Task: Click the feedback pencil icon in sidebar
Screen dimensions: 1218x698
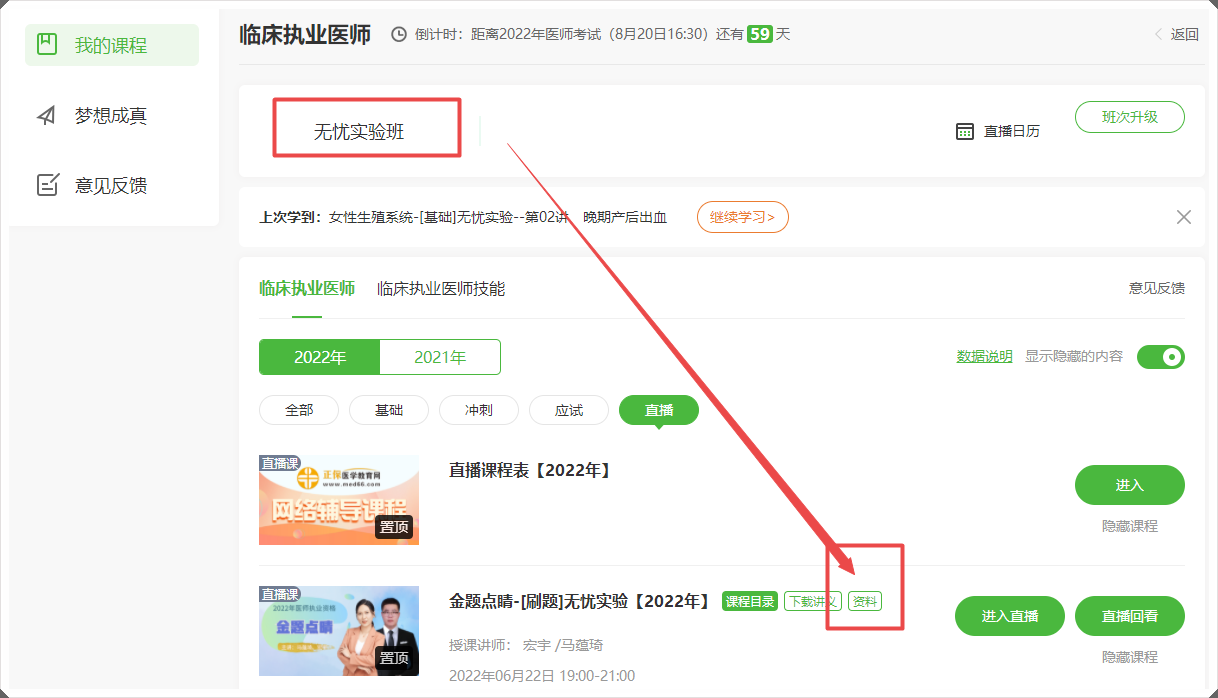Action: [x=47, y=185]
